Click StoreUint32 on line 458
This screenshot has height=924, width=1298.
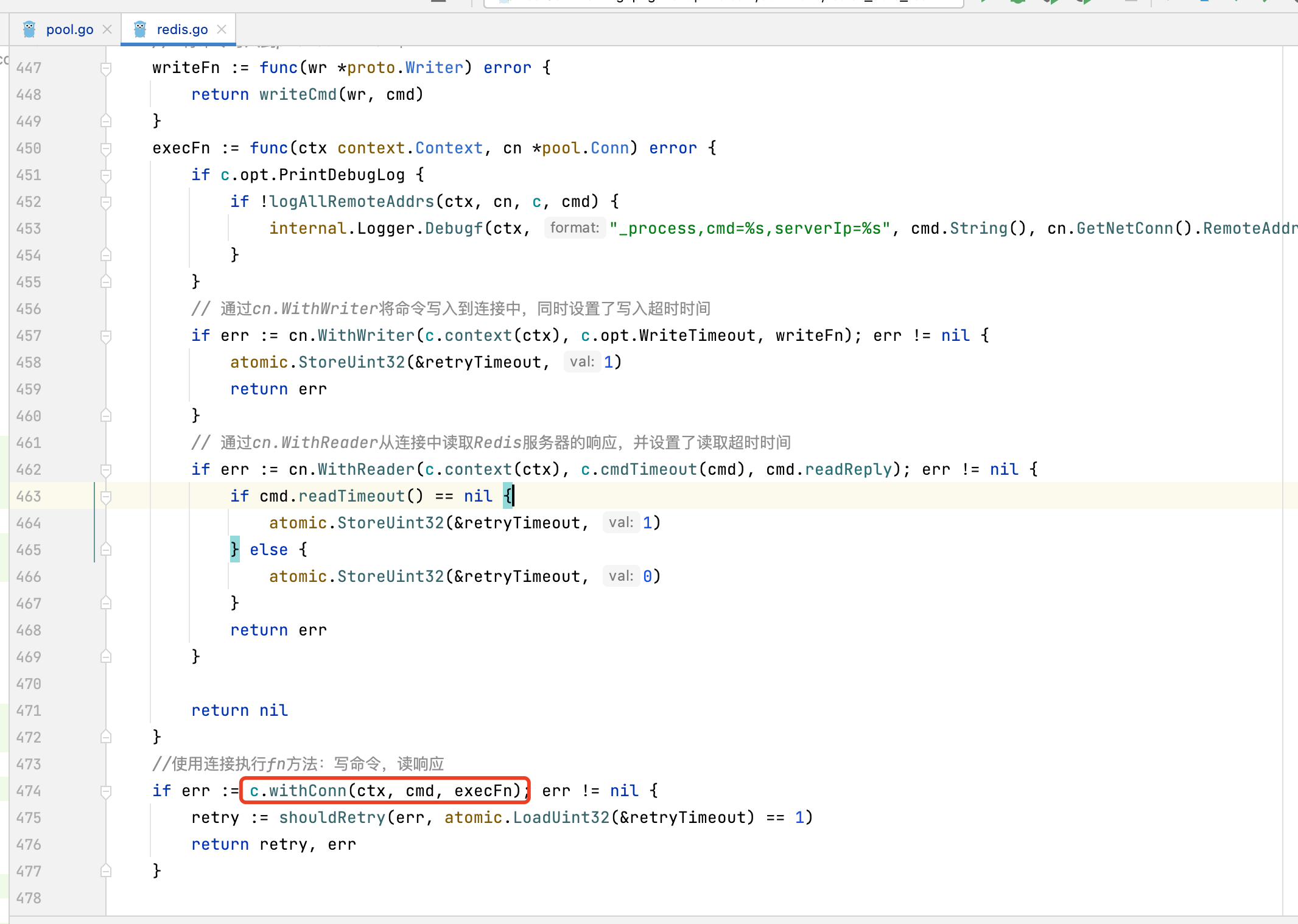(352, 362)
